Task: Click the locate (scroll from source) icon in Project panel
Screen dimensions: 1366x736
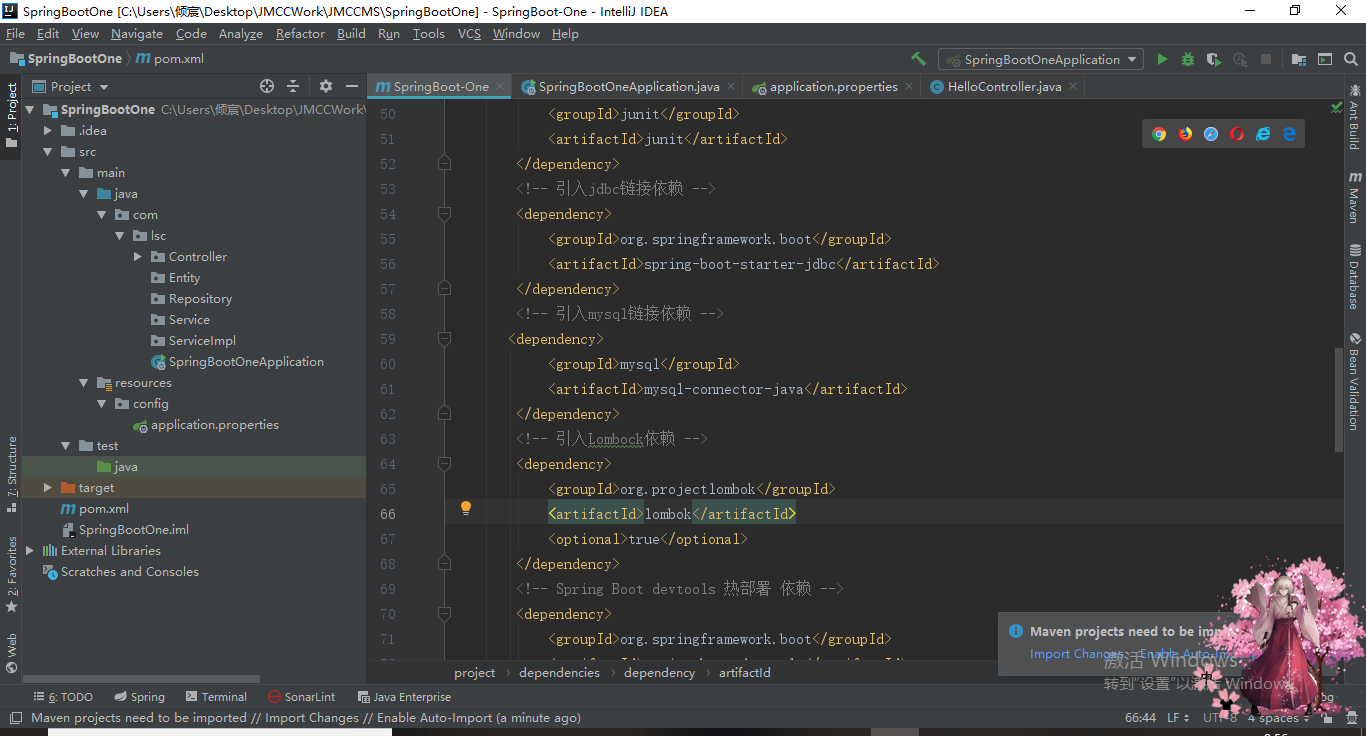Action: pyautogui.click(x=267, y=86)
